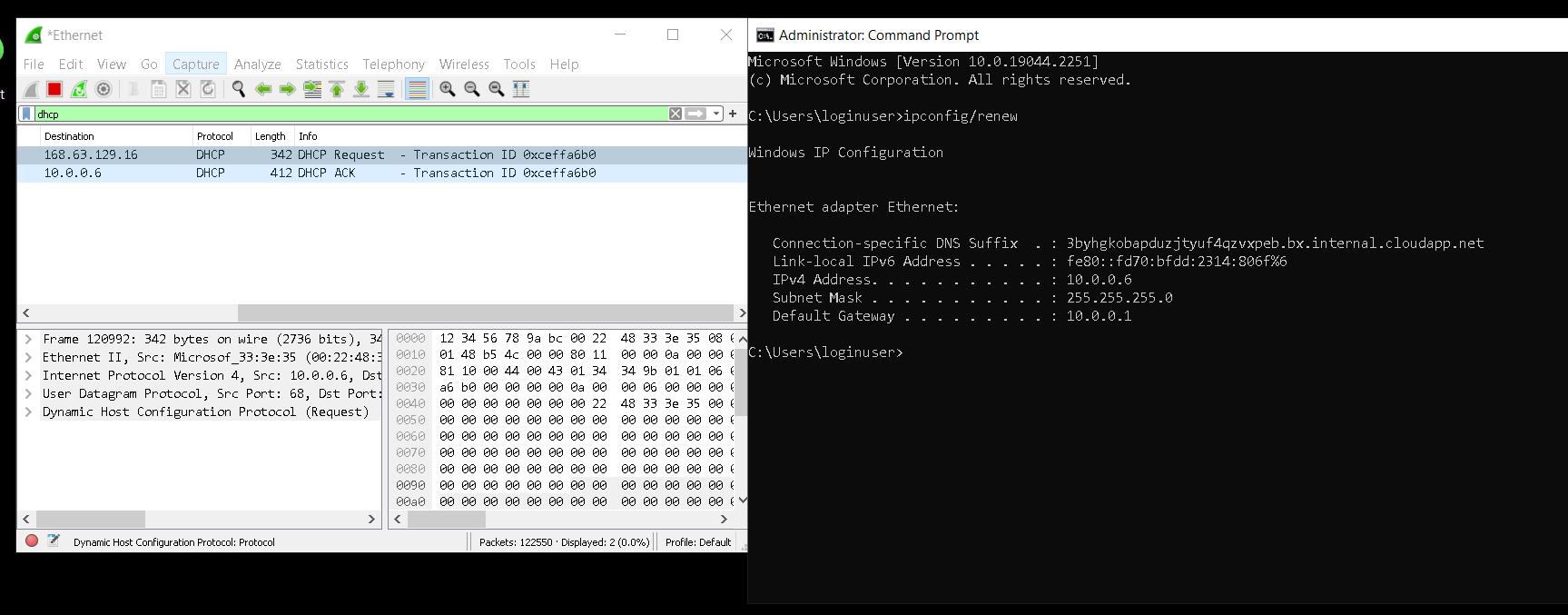The image size is (1568, 615).
Task: Open the Go menu
Action: point(149,64)
